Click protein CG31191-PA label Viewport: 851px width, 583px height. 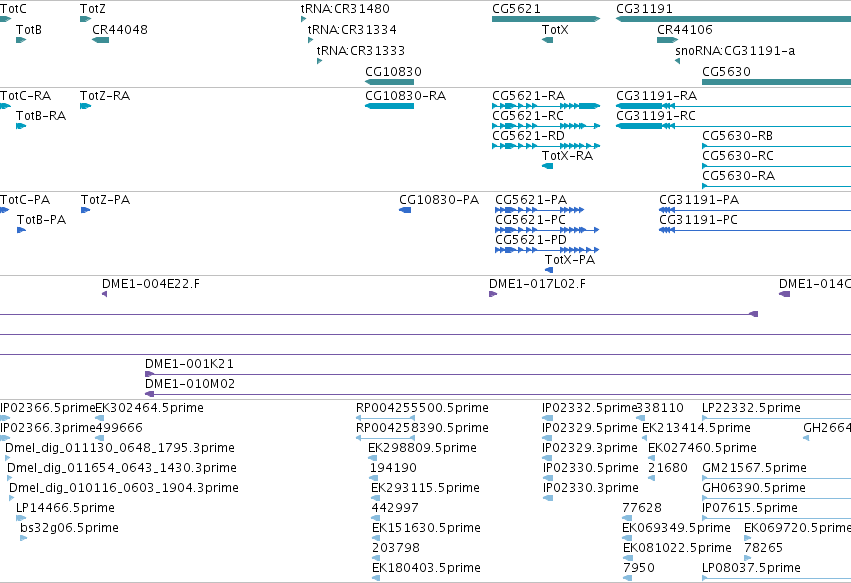(699, 200)
